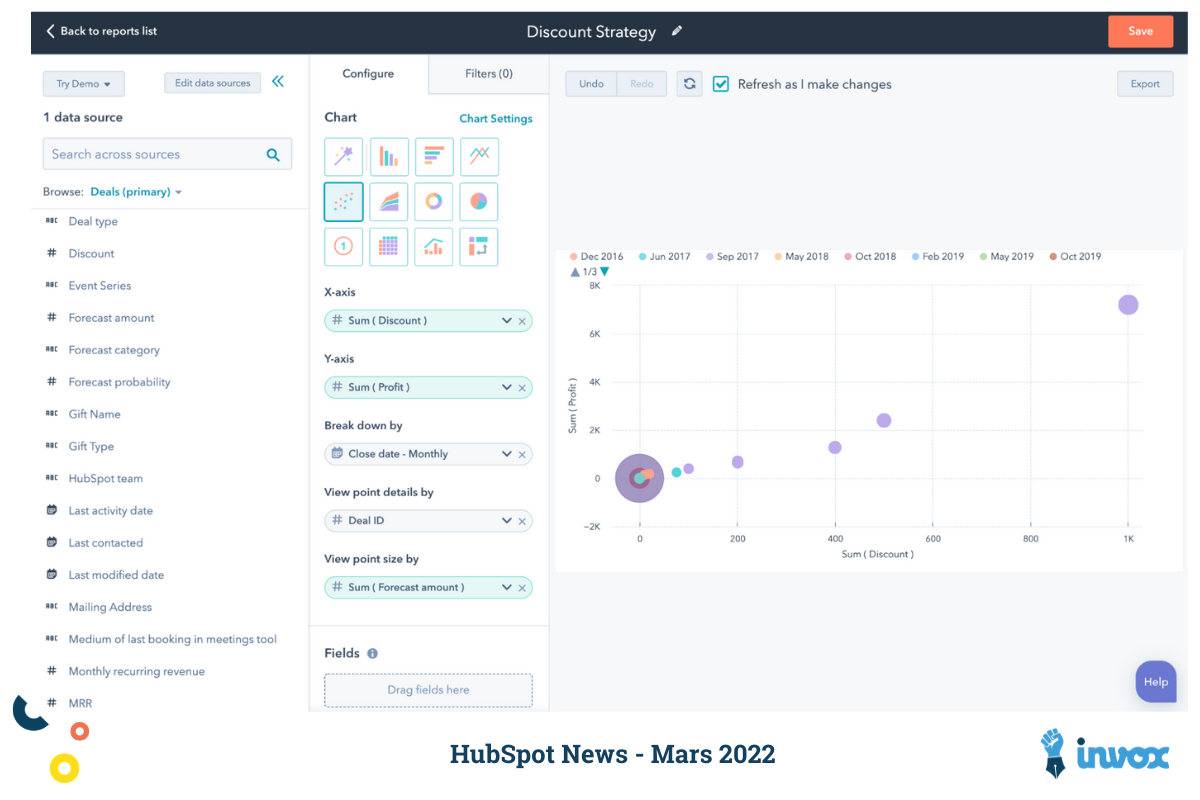This screenshot has height=800, width=1200.
Task: Click the Search across sources field
Action: pos(167,155)
